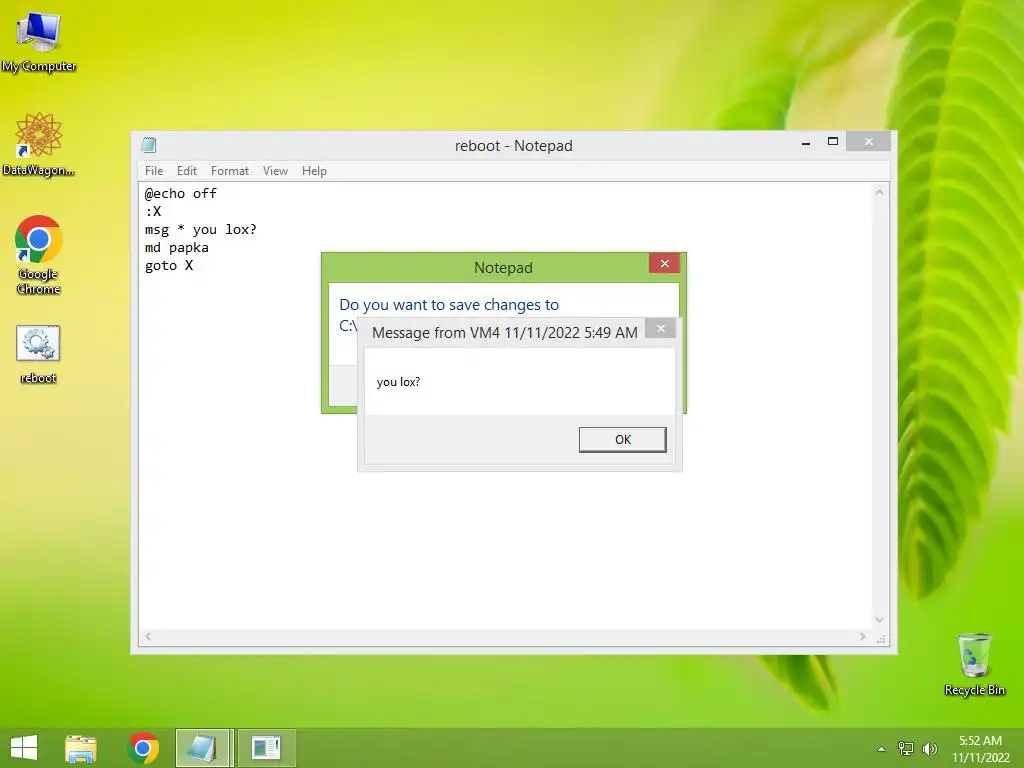
Task: Click the '@echo off' line
Action: point(181,193)
